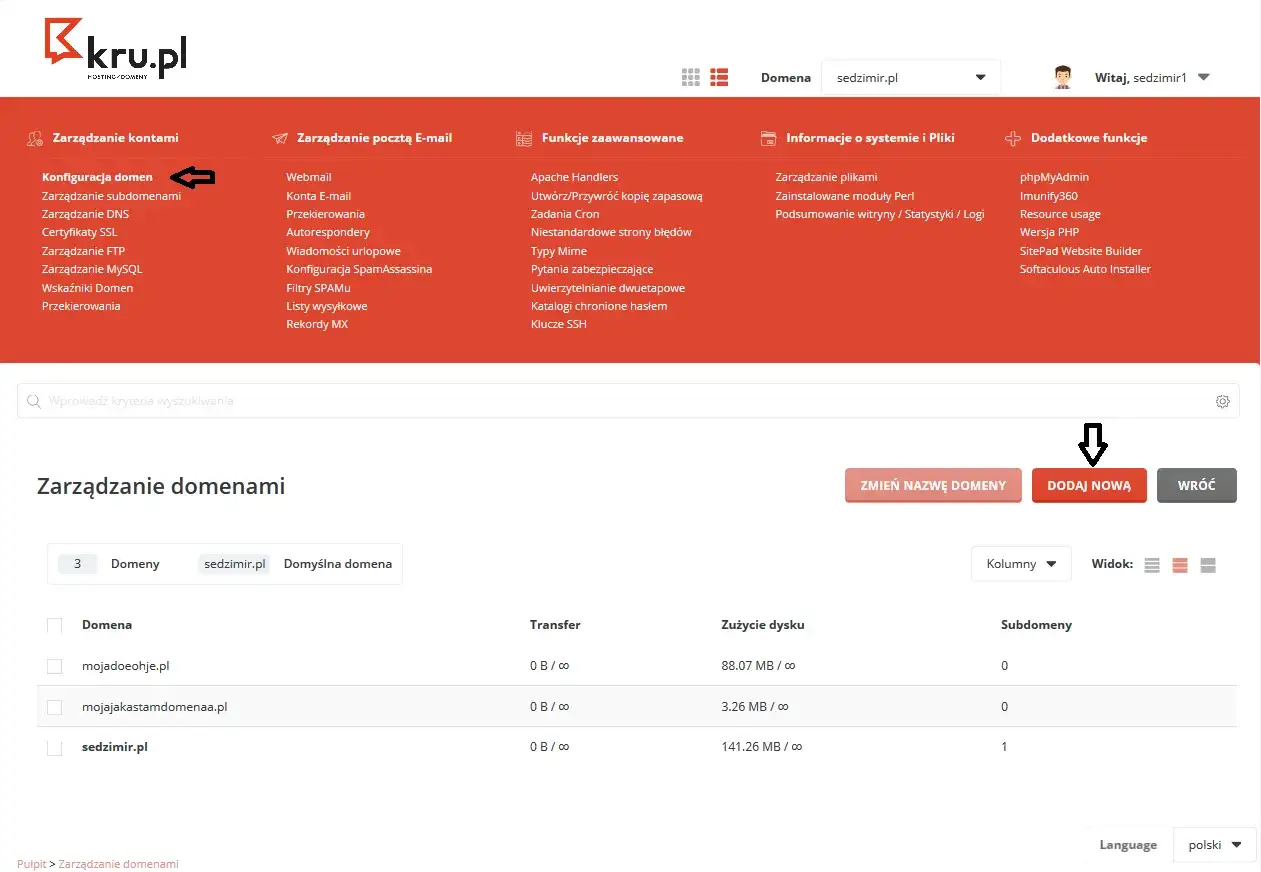Click the envelope icon beside Zarządzanie pocztą E-mail
Image resolution: width=1261 pixels, height=872 pixels.
(x=279, y=137)
